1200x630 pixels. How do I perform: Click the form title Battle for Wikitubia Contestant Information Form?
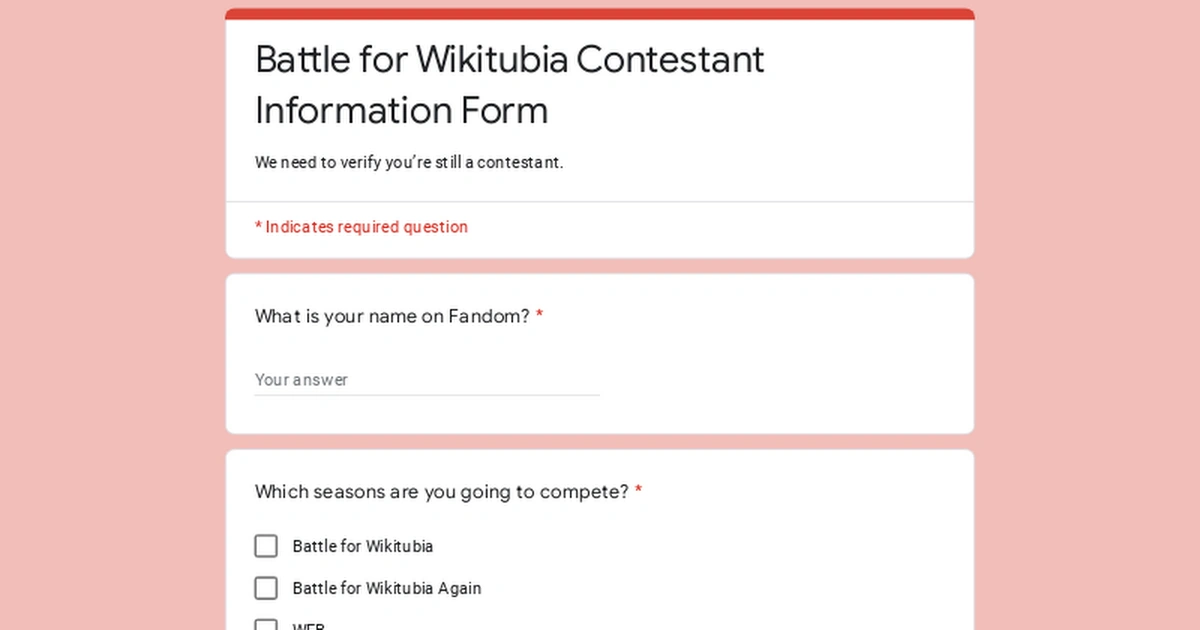pyautogui.click(x=509, y=84)
